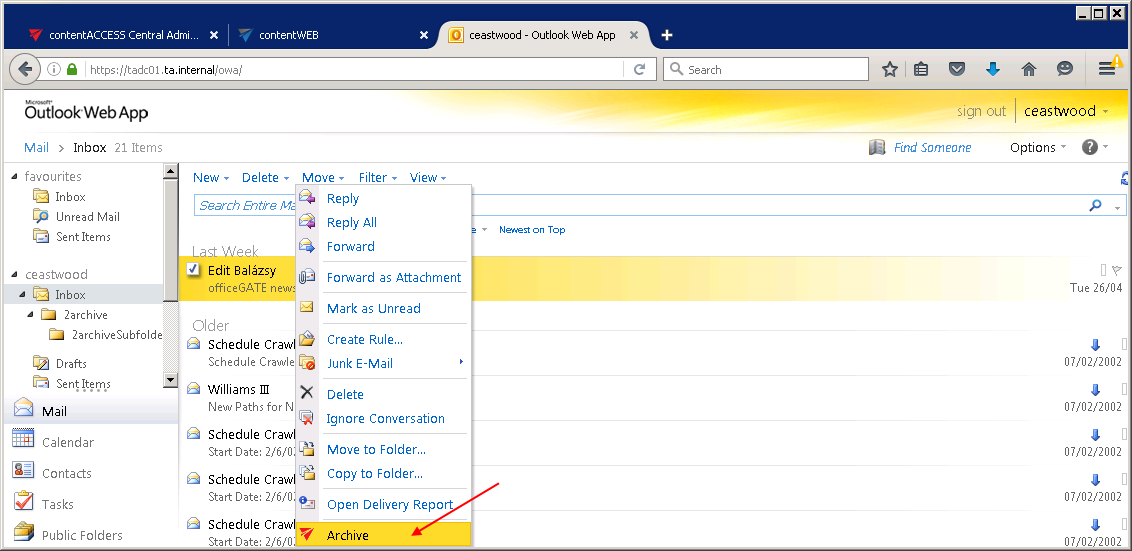Click the URL address bar
The height and width of the screenshot is (551, 1132).
[x=354, y=69]
